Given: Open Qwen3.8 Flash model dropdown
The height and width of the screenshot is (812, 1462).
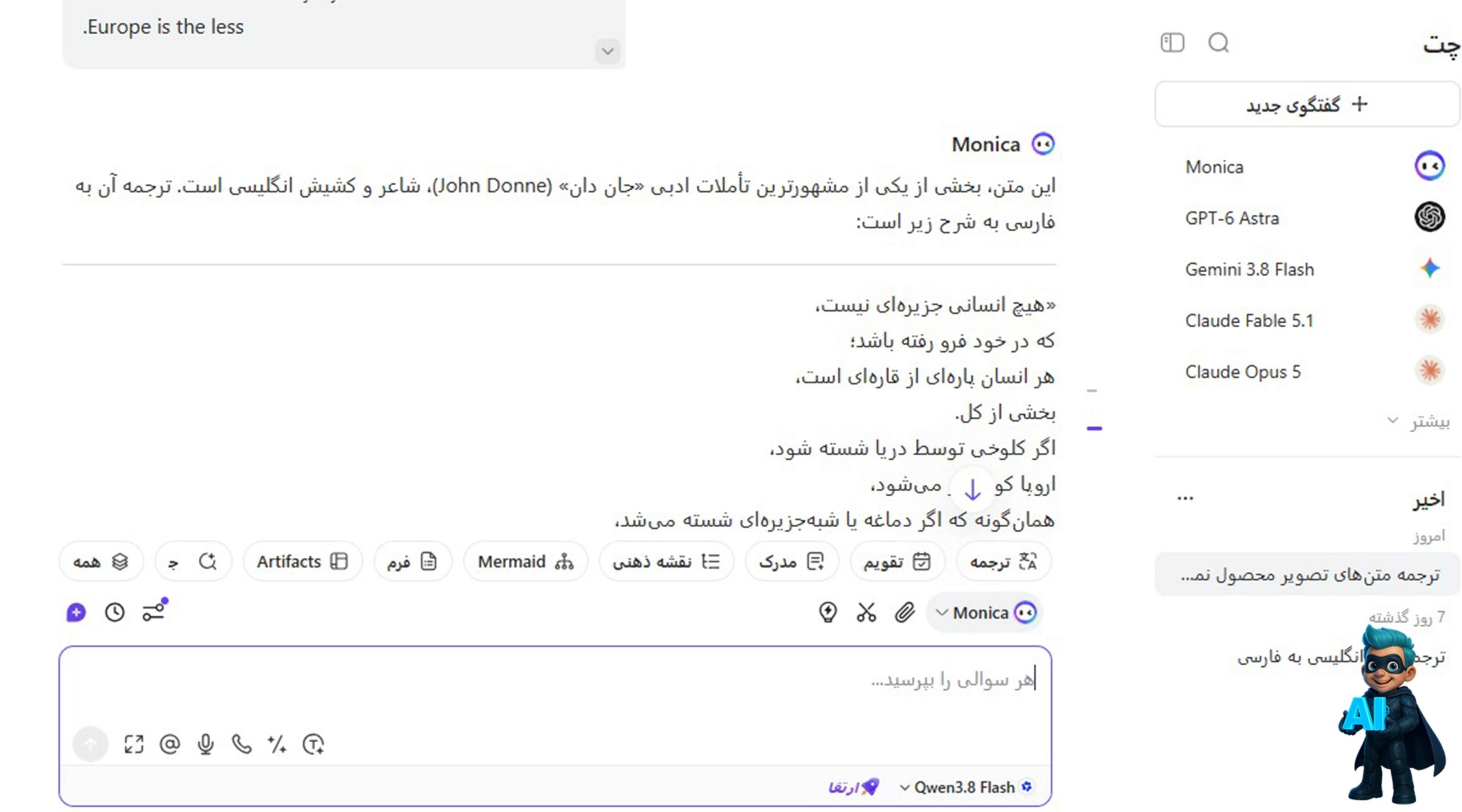Looking at the screenshot, I should [967, 787].
